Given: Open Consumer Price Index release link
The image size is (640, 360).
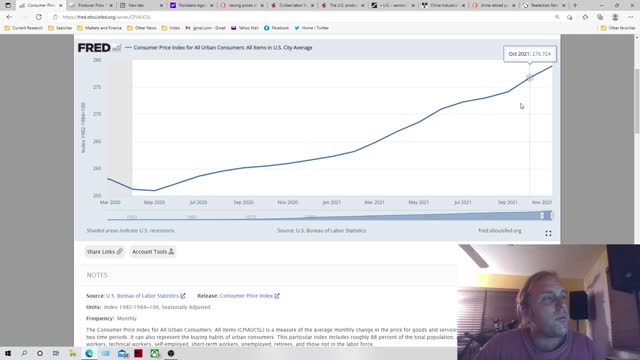Looking at the screenshot, I should [249, 296].
